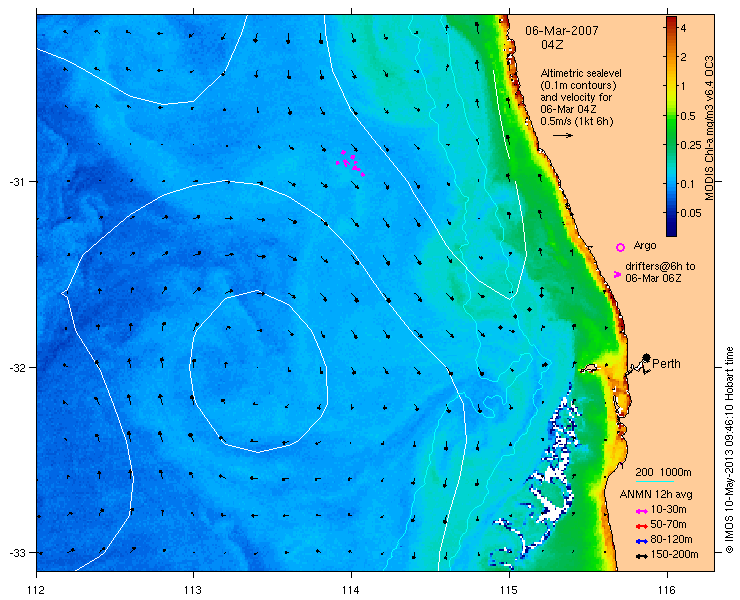Screen dimensions: 740x600
Task: Click the 'Argo' legend label
Action: point(645,245)
